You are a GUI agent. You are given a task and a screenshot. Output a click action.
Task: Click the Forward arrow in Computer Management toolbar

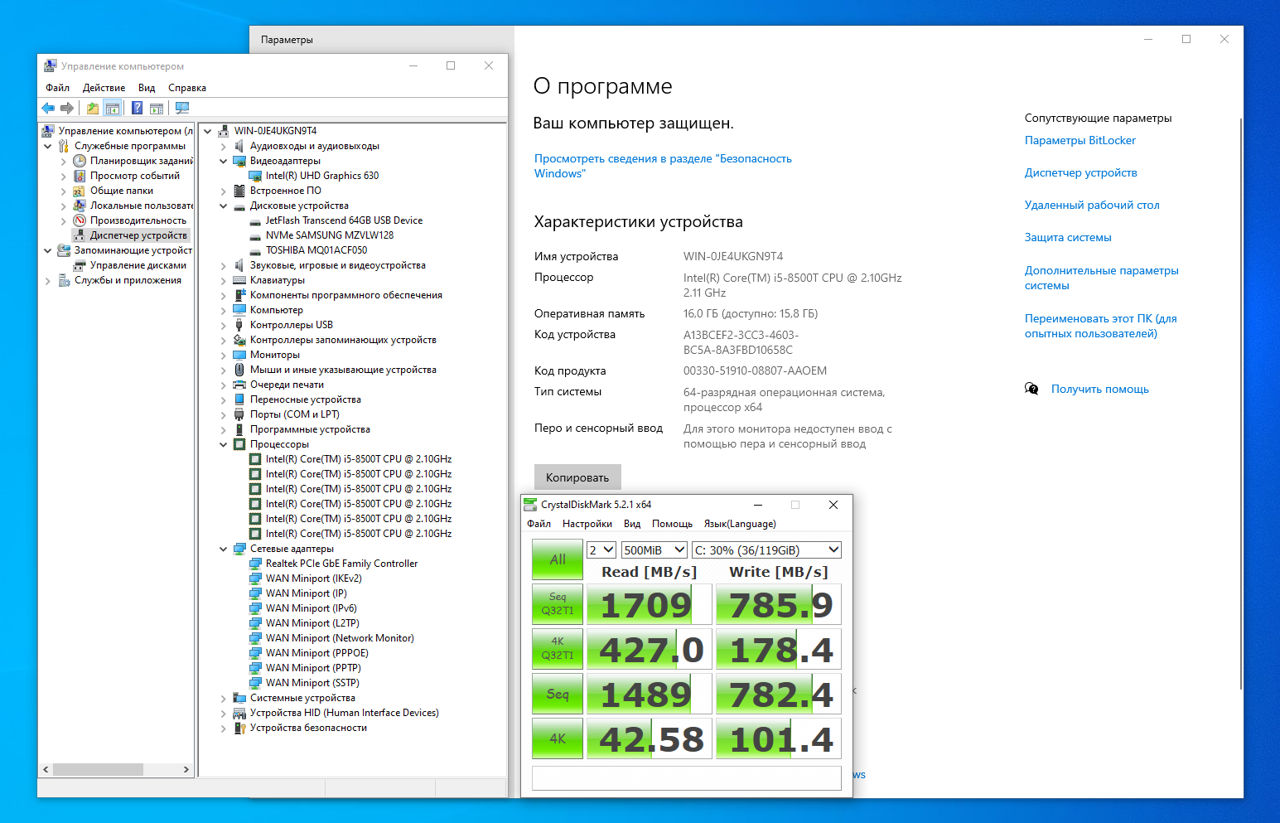pos(67,108)
